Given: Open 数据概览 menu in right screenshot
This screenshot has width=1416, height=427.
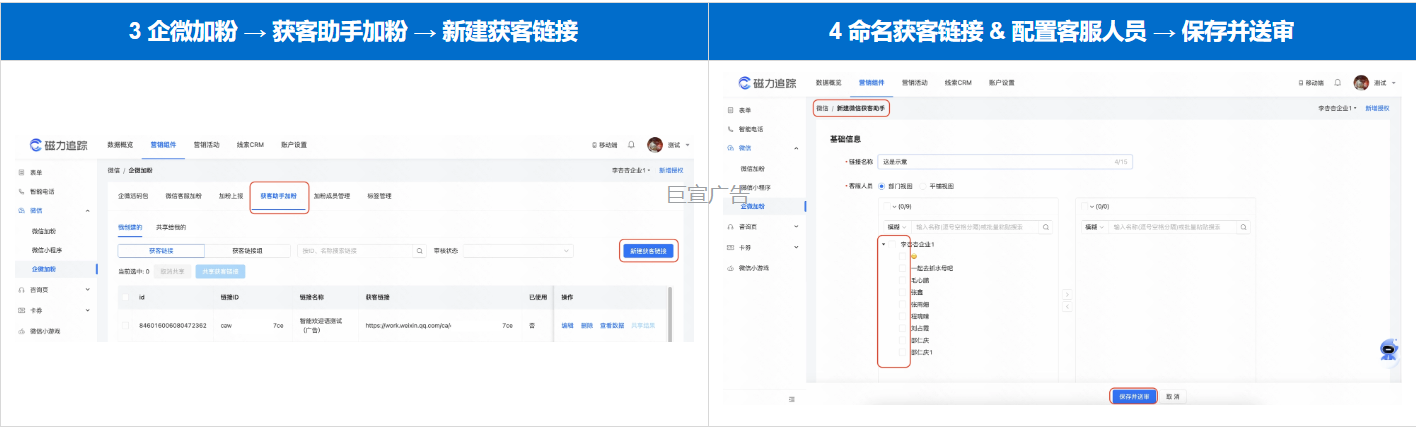Looking at the screenshot, I should pyautogui.click(x=829, y=83).
